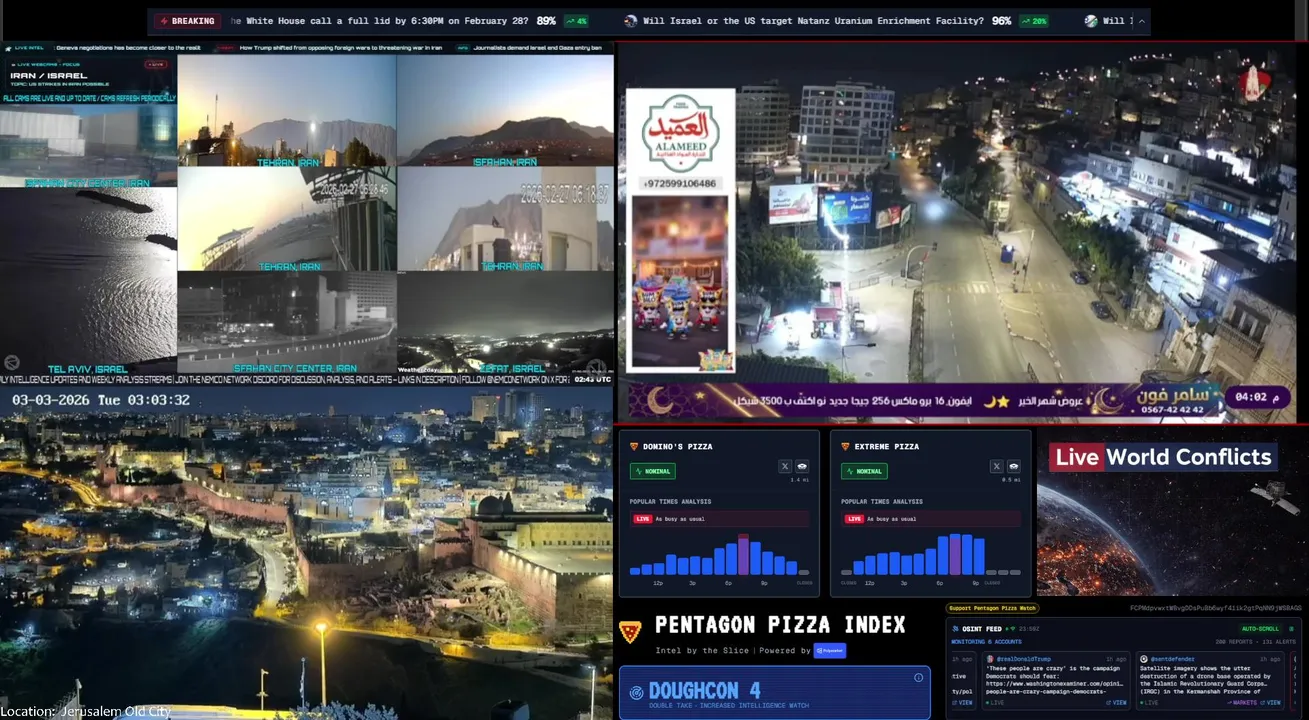This screenshot has height=720, width=1309.
Task: Open MARKETS link on the @sentdefender post
Action: 1243,702
